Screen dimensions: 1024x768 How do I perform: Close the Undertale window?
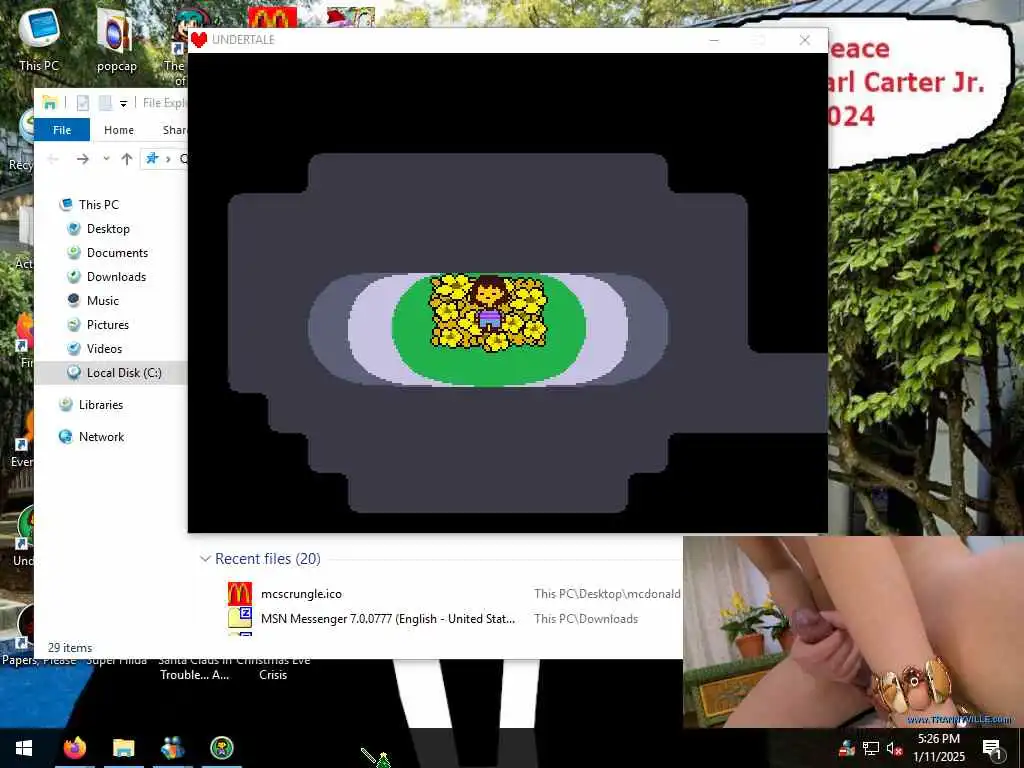(x=805, y=40)
